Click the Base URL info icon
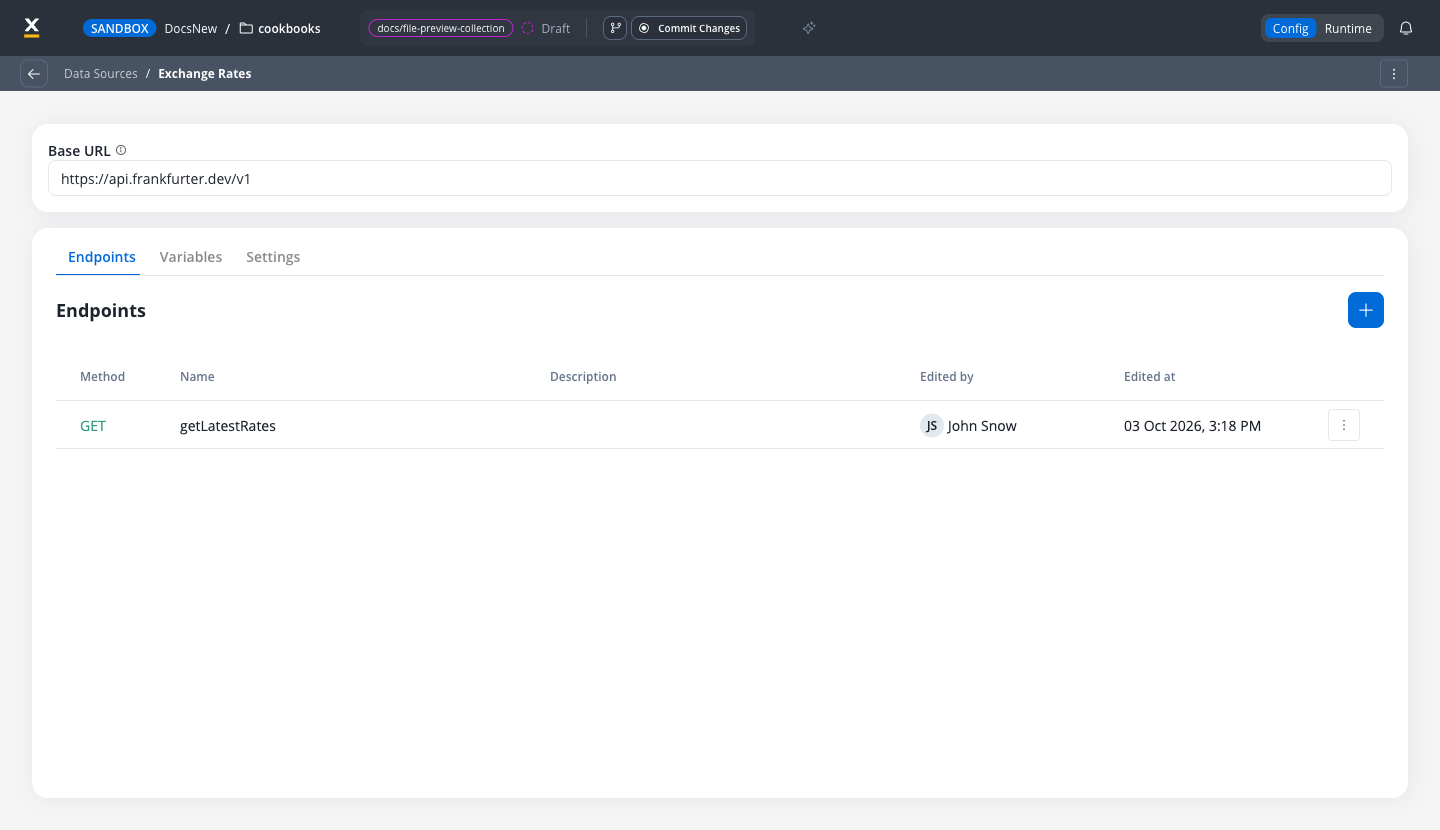 [x=121, y=150]
